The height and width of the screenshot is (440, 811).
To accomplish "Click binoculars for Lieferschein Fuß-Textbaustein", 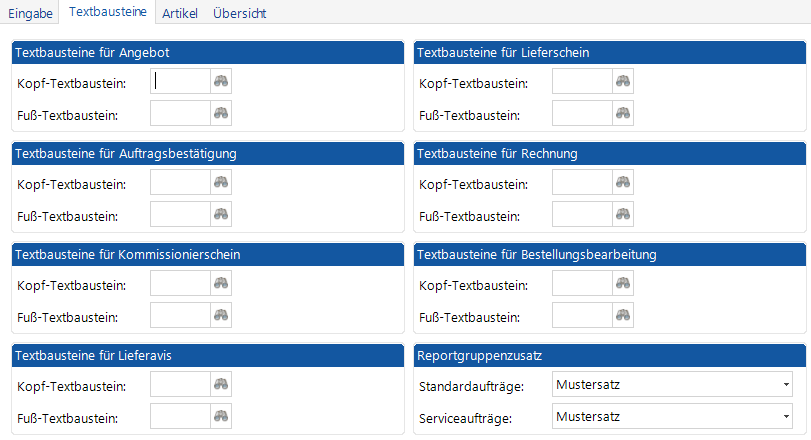I will pos(623,114).
